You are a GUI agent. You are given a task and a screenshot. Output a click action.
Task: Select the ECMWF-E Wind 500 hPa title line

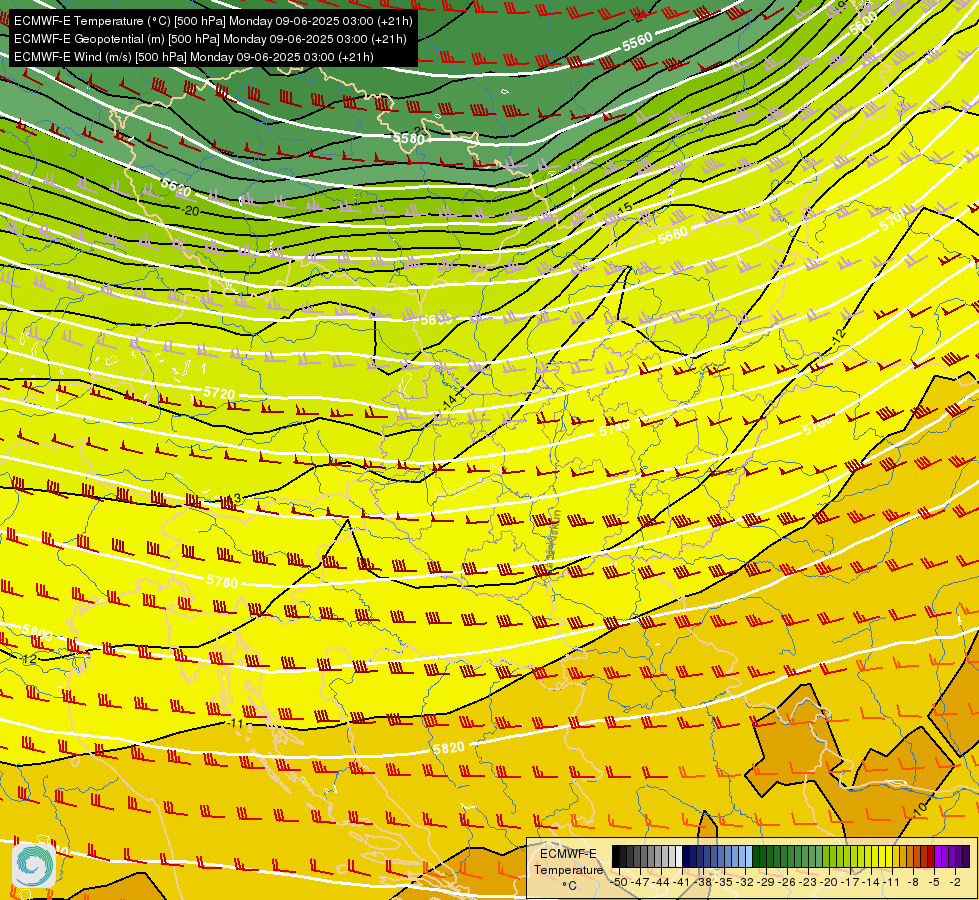tap(194, 57)
